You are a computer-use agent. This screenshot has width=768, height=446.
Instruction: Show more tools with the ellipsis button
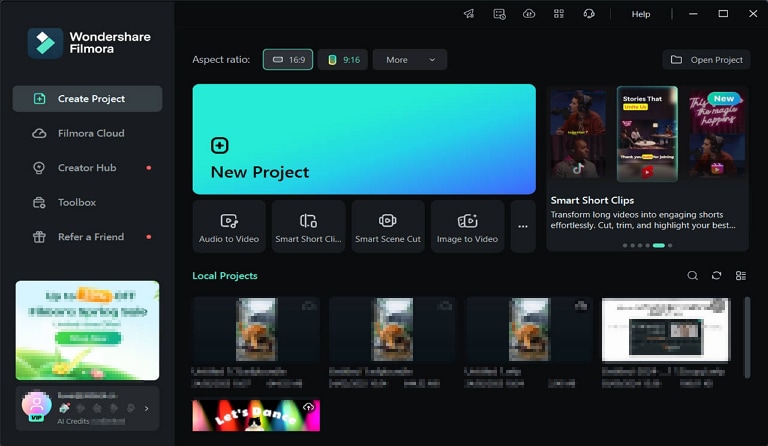pyautogui.click(x=523, y=226)
